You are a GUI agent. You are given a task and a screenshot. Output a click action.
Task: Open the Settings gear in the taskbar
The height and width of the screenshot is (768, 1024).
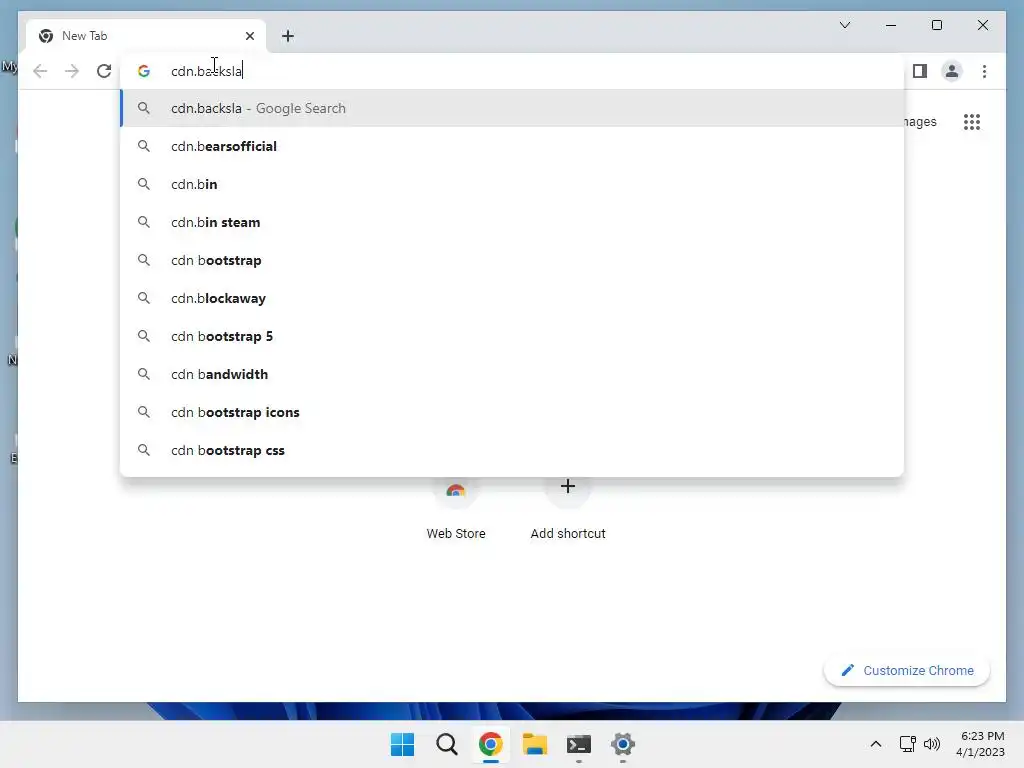[623, 744]
